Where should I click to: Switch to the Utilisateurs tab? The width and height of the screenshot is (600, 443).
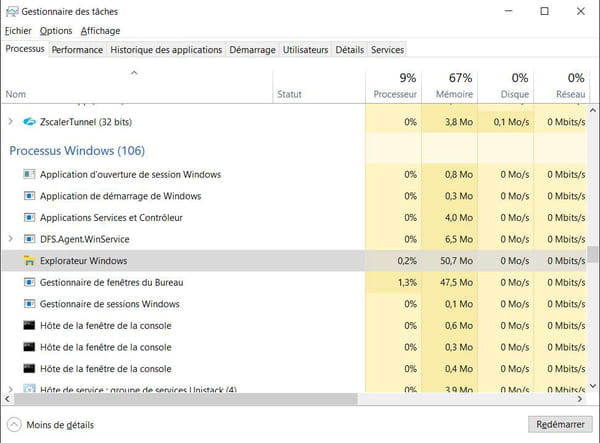coord(305,50)
